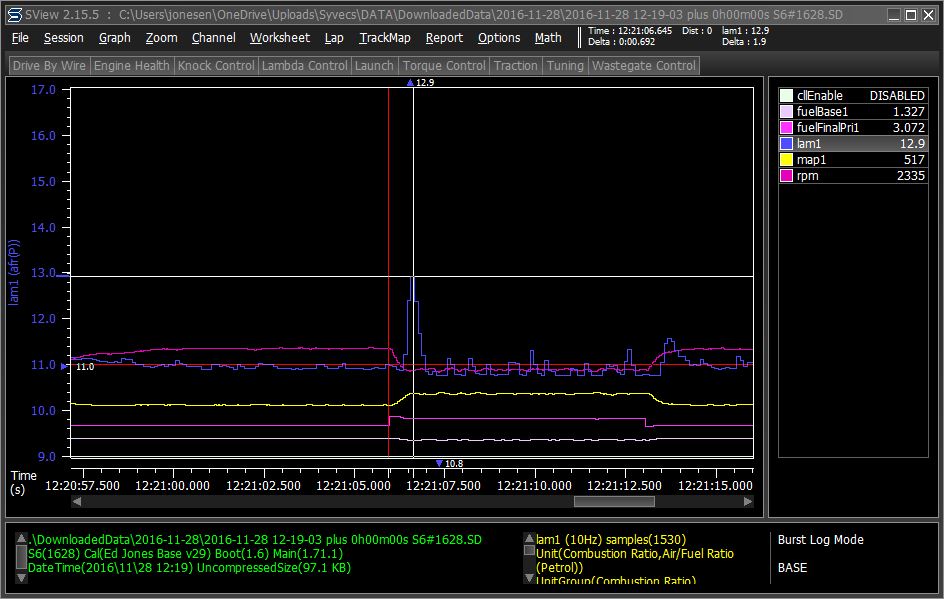
Task: Open the Math menu
Action: point(548,38)
